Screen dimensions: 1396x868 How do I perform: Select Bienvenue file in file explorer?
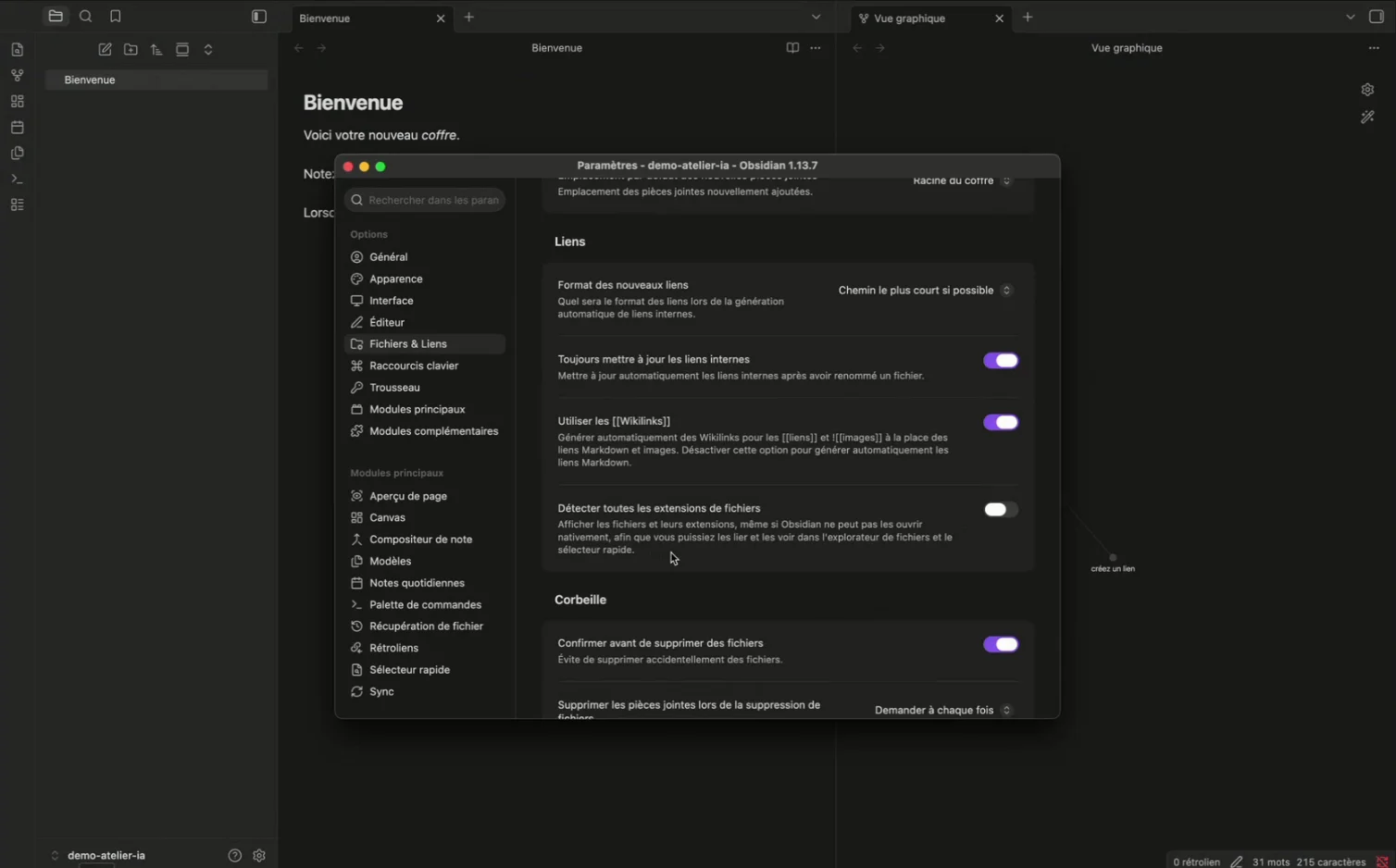(156, 80)
